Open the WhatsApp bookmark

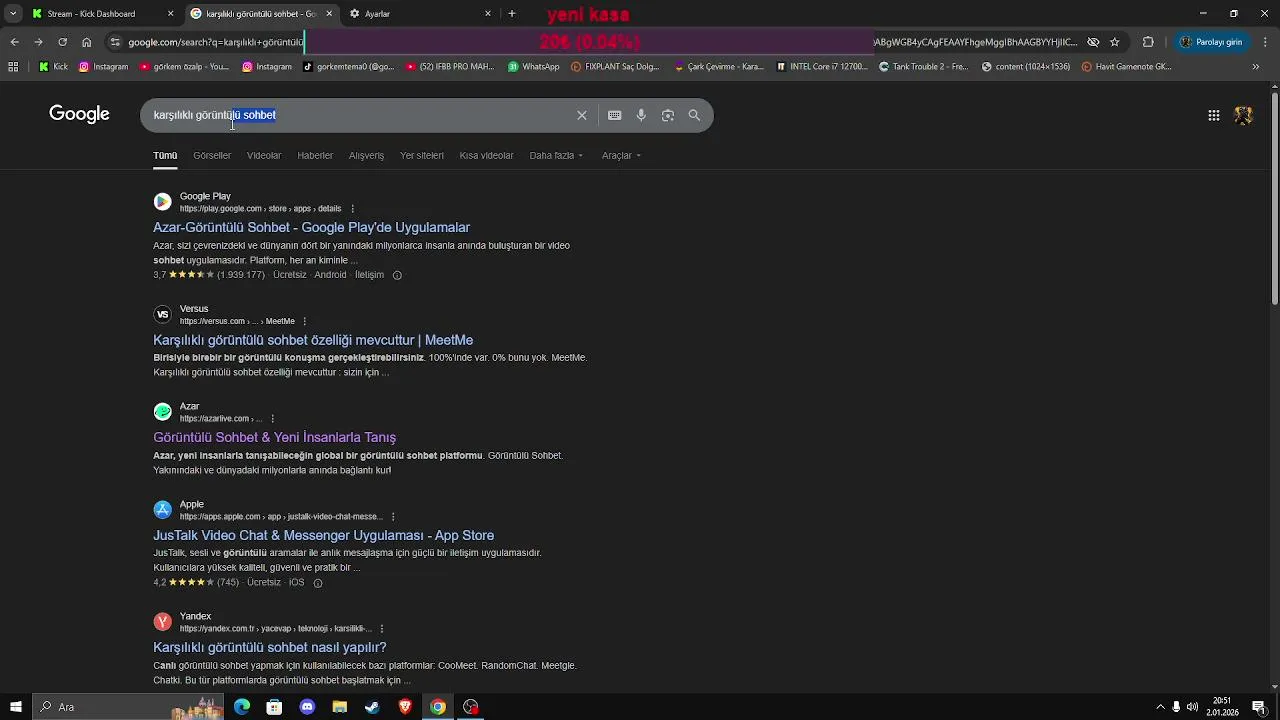pyautogui.click(x=534, y=67)
